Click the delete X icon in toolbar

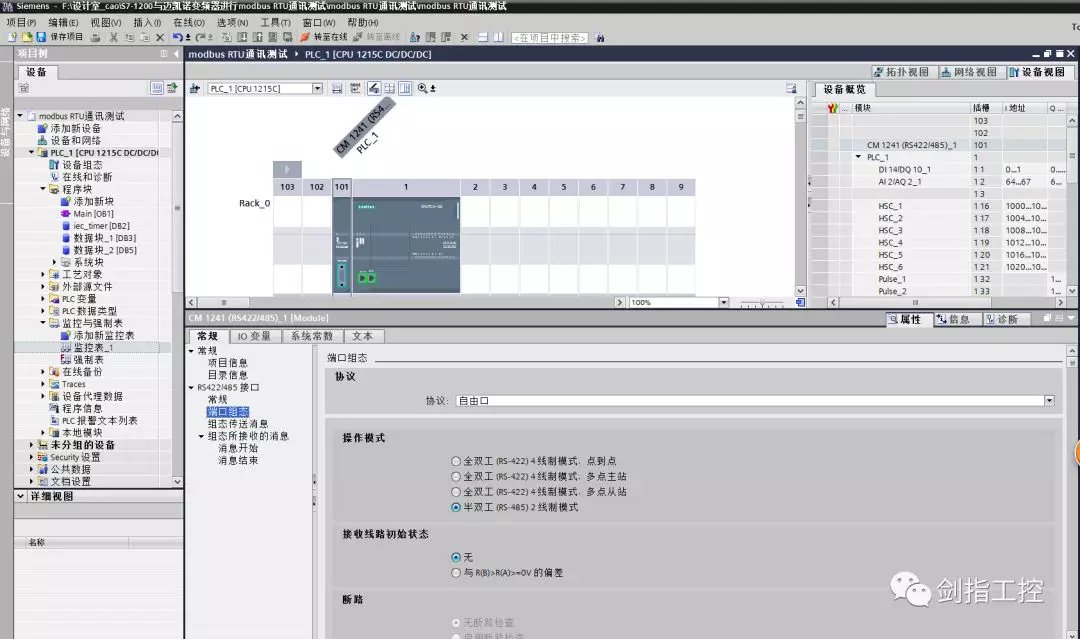(x=159, y=37)
